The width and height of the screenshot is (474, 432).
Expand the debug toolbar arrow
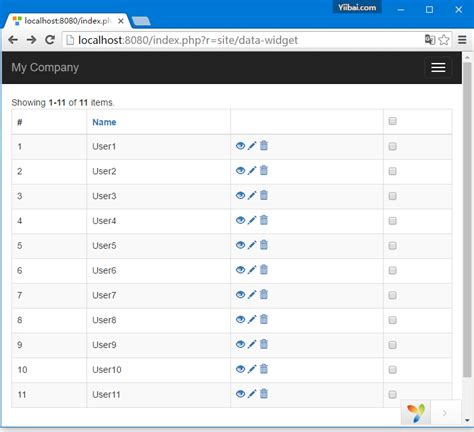click(x=445, y=413)
